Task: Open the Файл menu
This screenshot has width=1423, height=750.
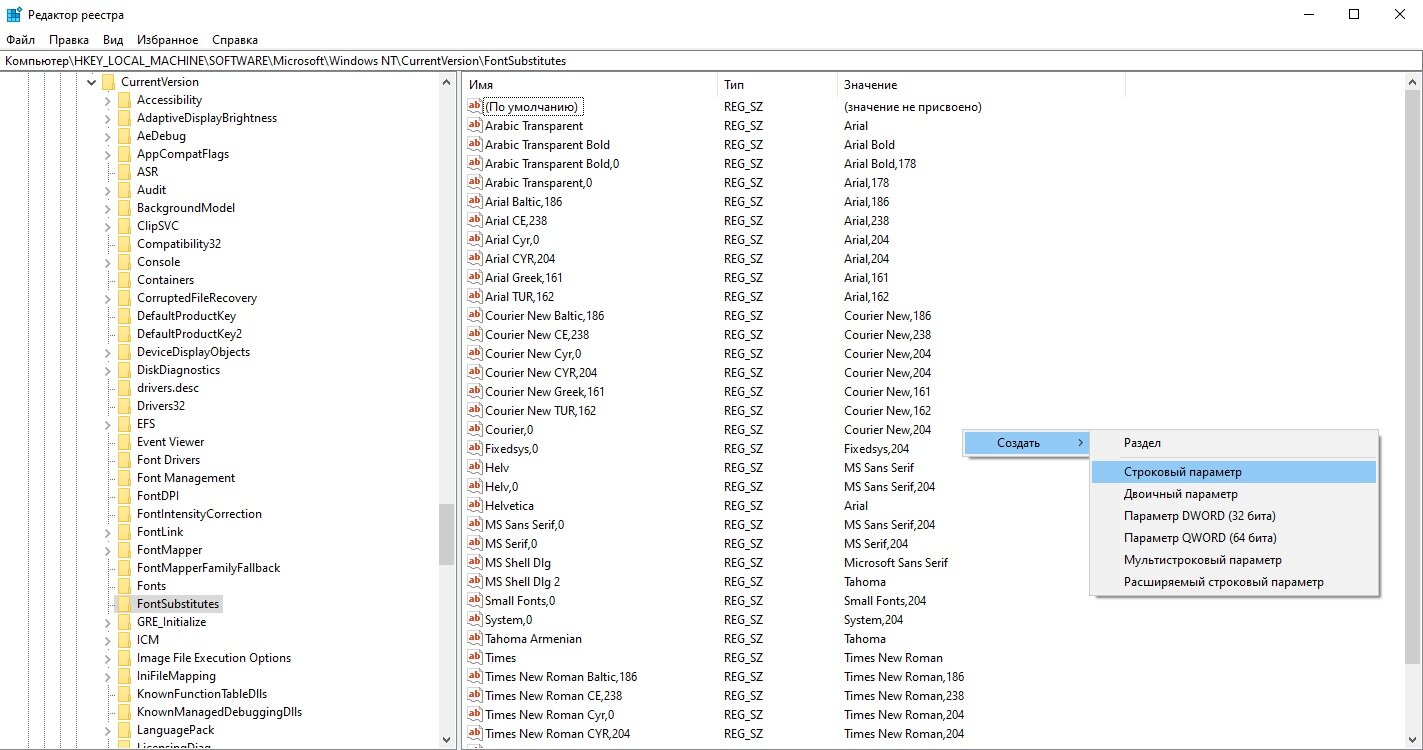Action: 20,40
